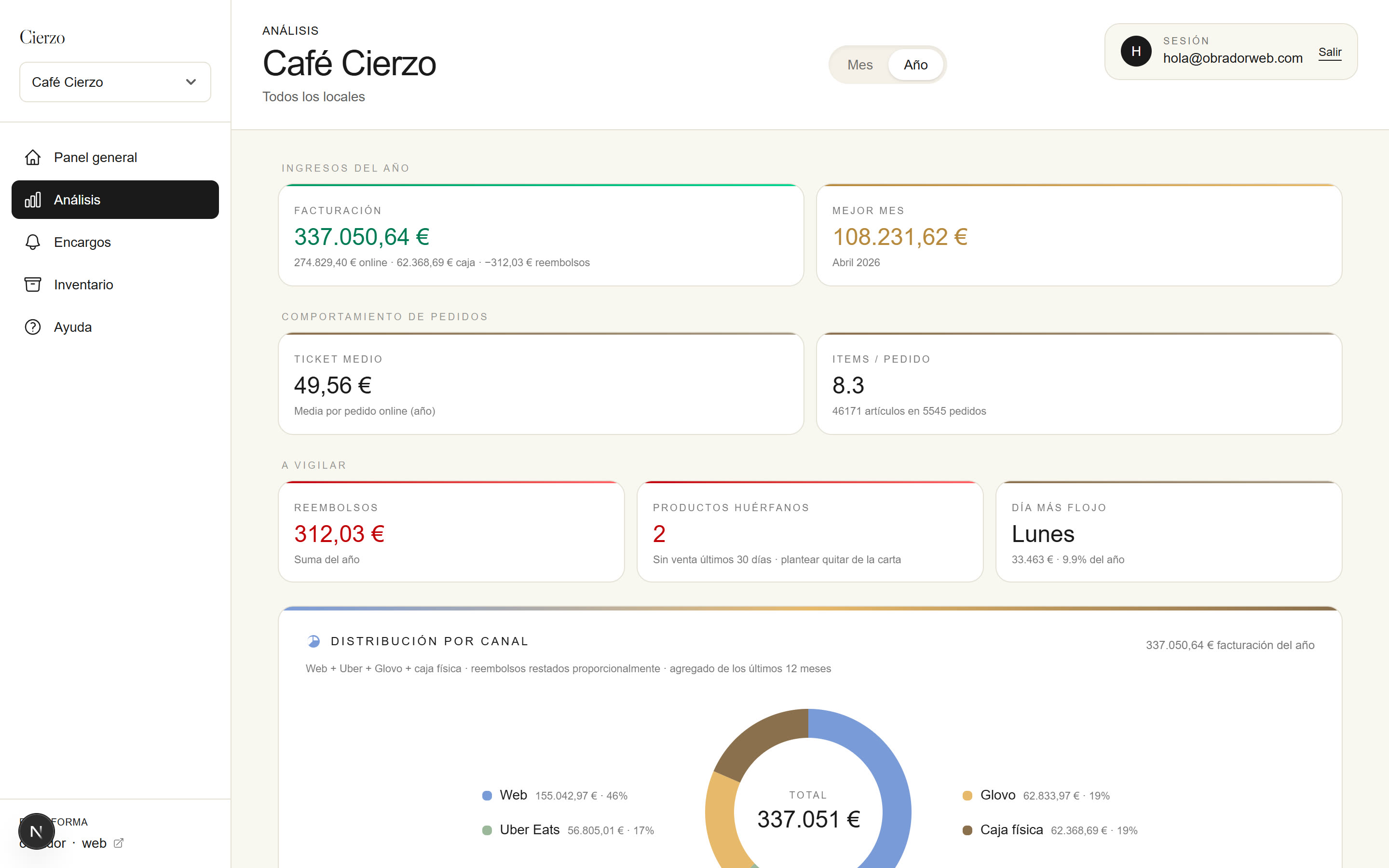Click the H user avatar
1389x868 pixels.
[x=1136, y=51]
